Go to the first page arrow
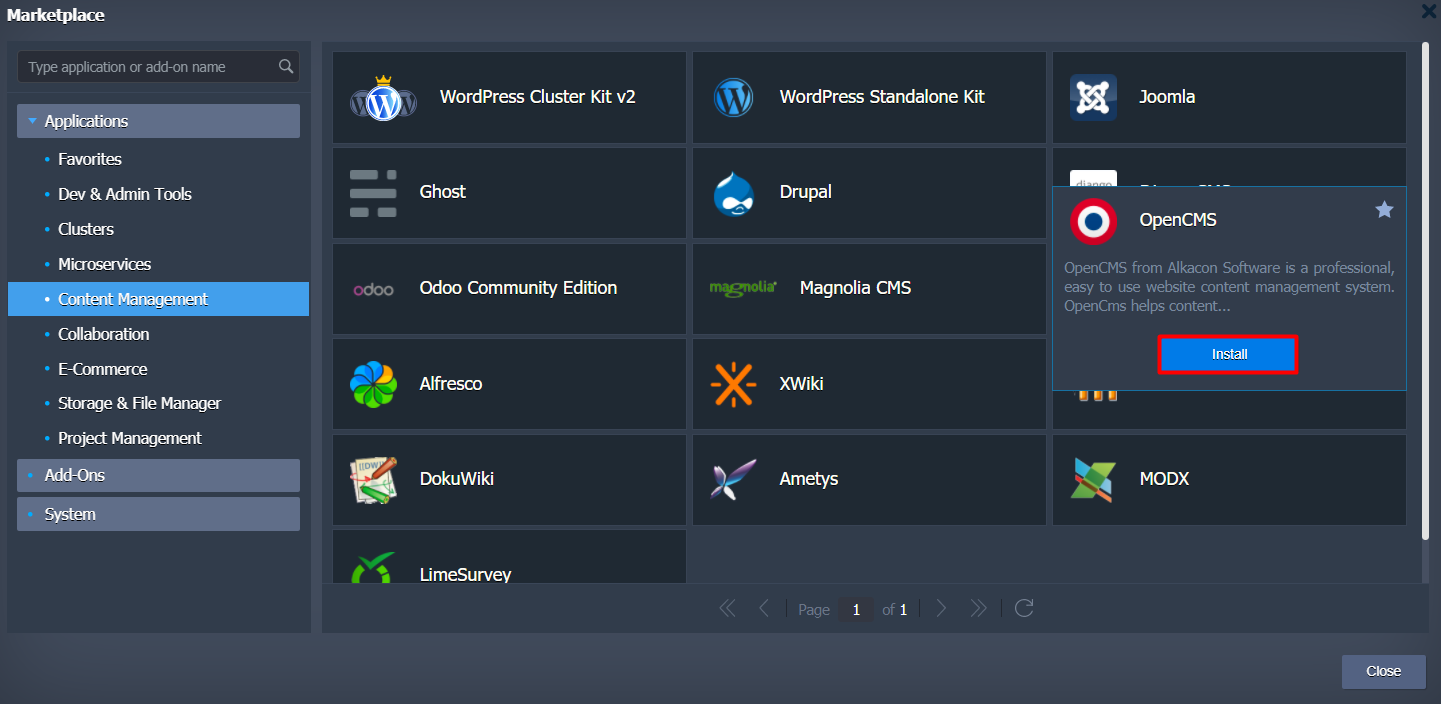The height and width of the screenshot is (704, 1441). [727, 608]
